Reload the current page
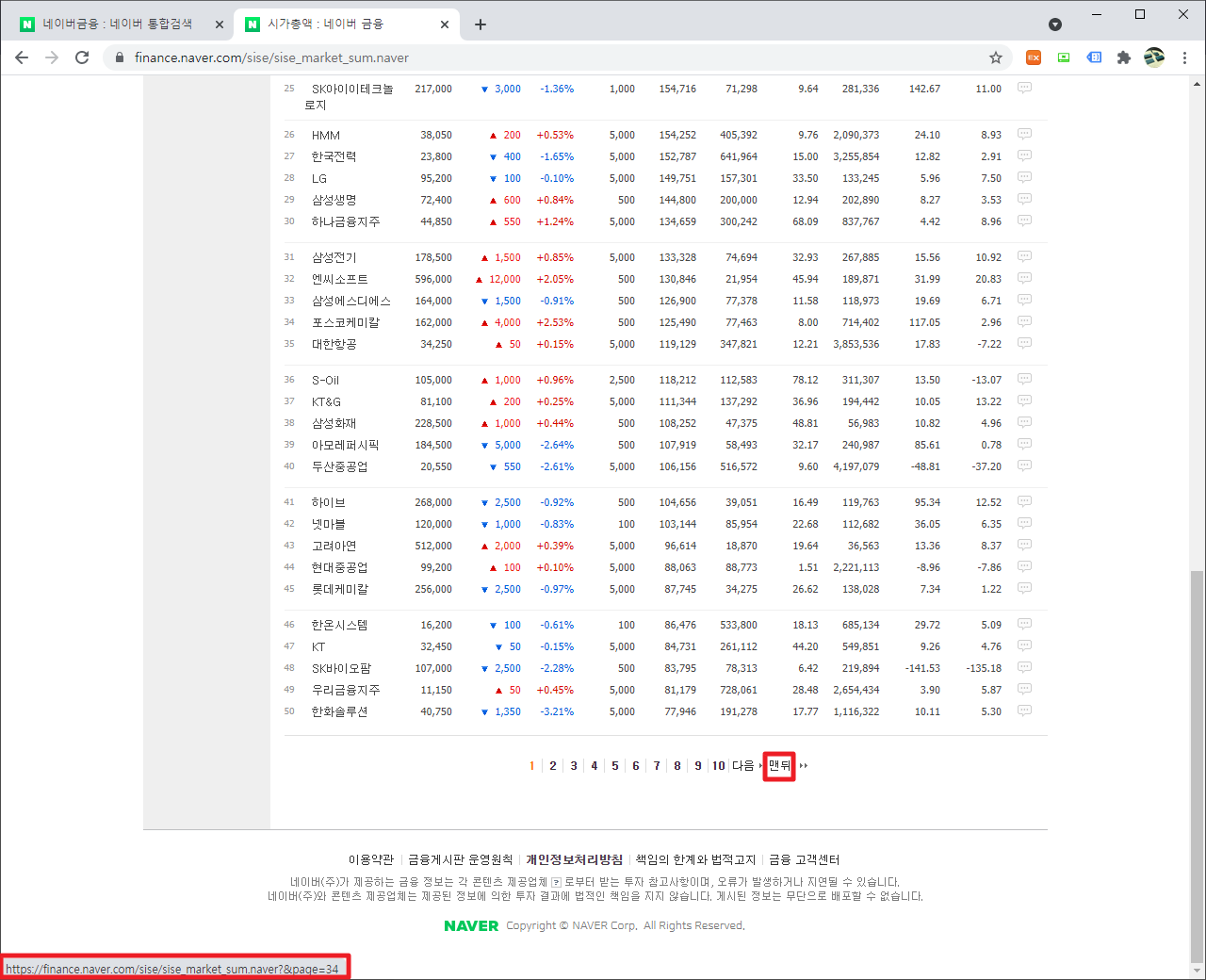Image resolution: width=1206 pixels, height=980 pixels. (82, 57)
